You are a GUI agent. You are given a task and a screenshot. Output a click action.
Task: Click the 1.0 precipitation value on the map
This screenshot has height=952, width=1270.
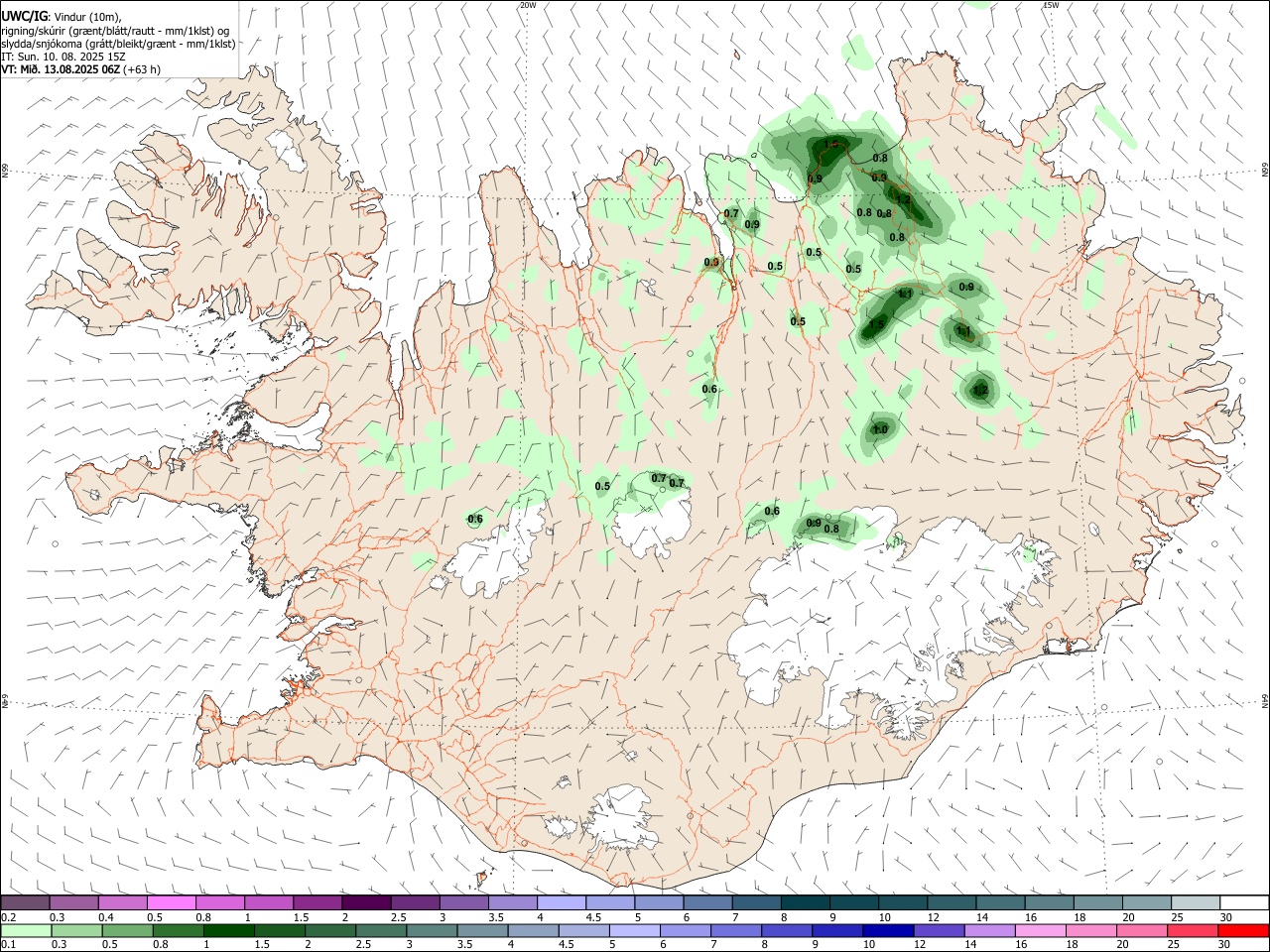tap(880, 429)
